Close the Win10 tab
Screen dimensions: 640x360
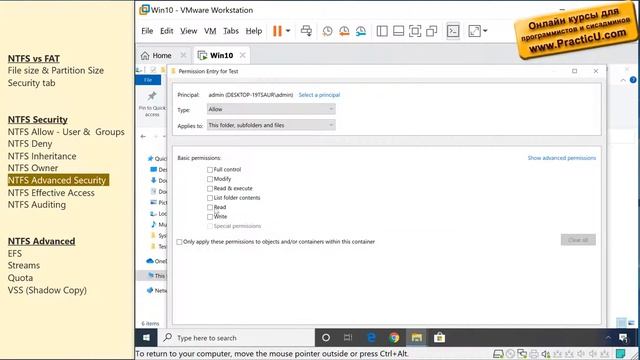pyautogui.click(x=242, y=55)
